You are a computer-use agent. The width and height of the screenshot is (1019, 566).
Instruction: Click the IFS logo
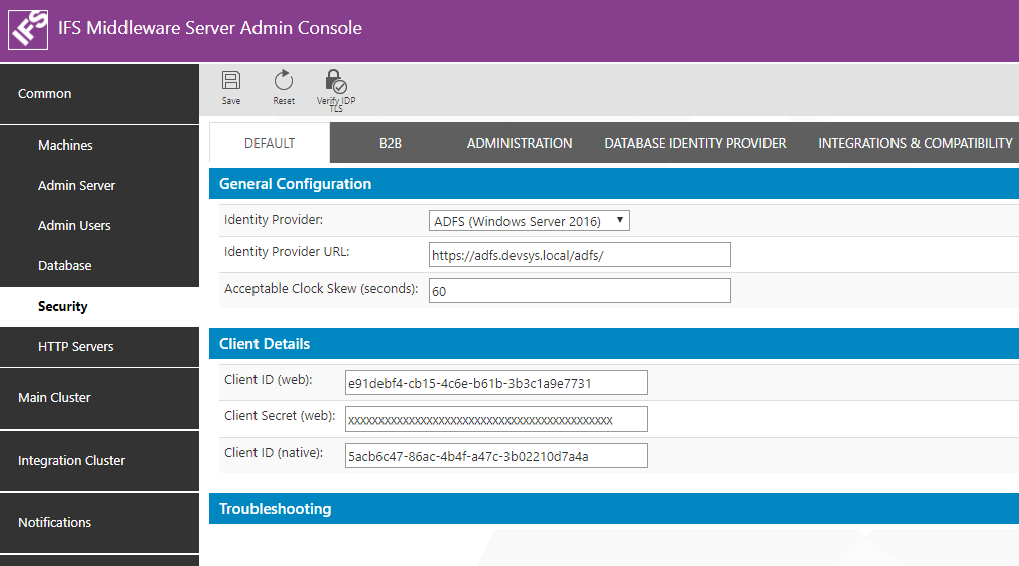pyautogui.click(x=28, y=29)
